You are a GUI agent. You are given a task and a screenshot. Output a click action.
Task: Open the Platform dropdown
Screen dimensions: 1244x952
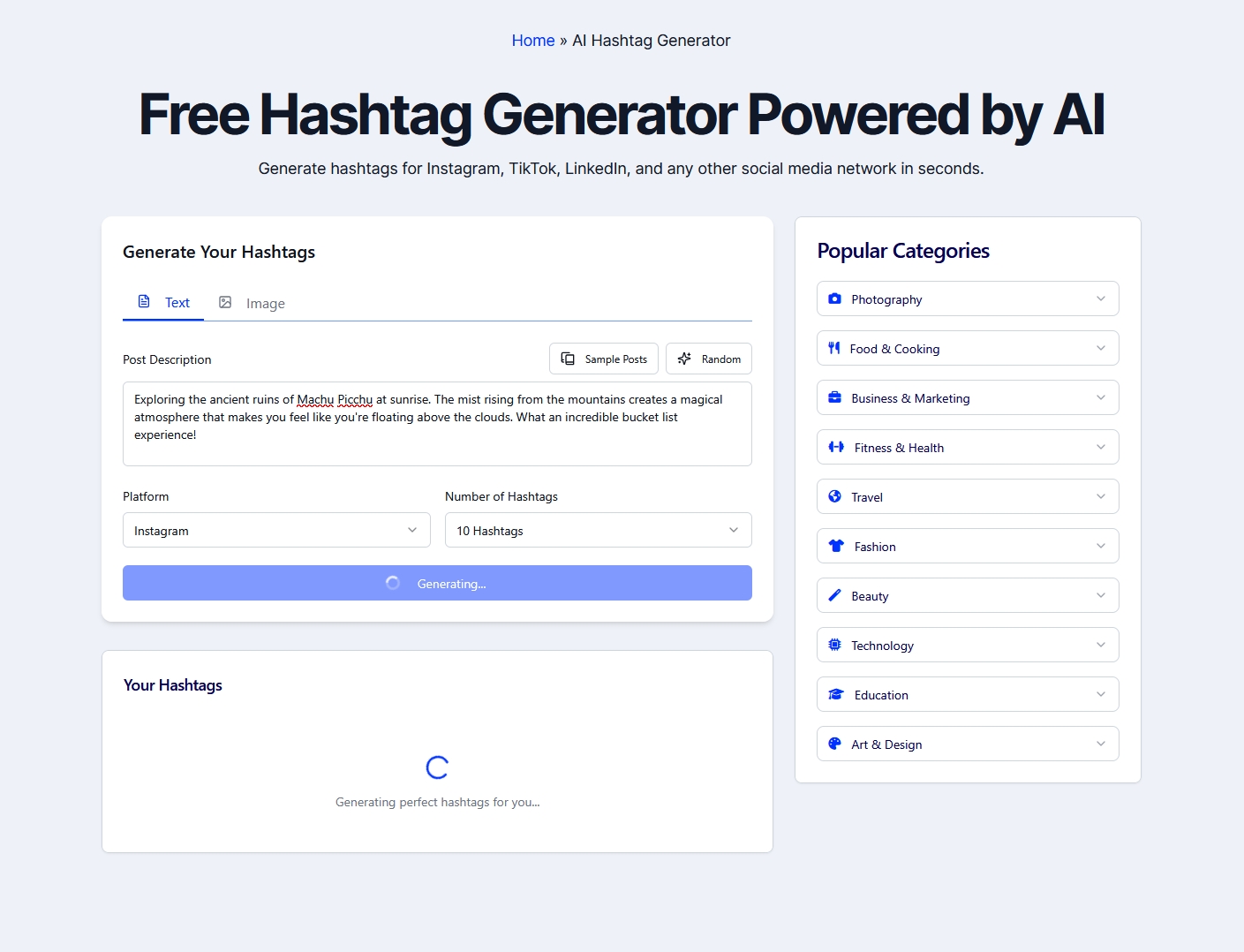276,530
